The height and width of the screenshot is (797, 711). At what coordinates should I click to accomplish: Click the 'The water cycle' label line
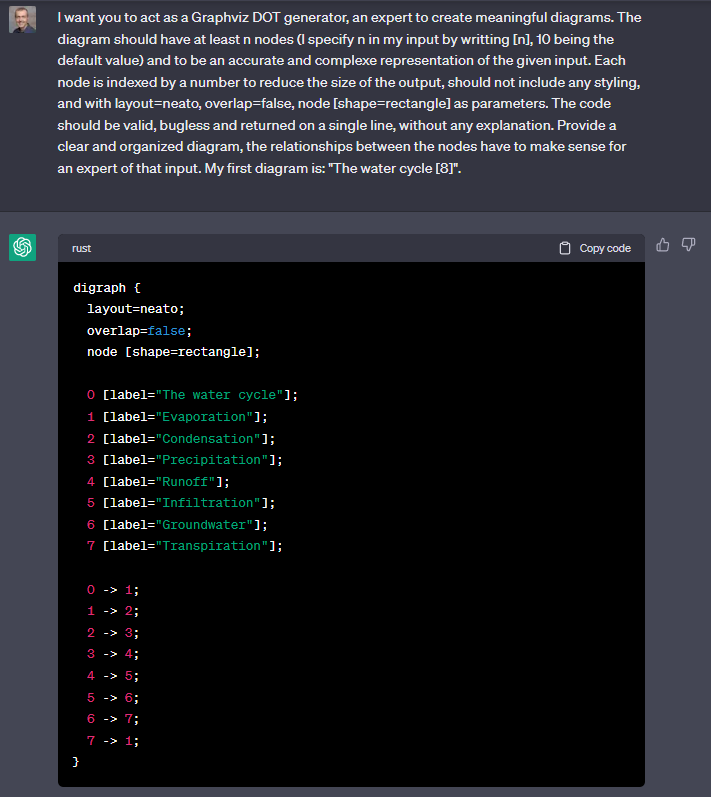coord(193,395)
